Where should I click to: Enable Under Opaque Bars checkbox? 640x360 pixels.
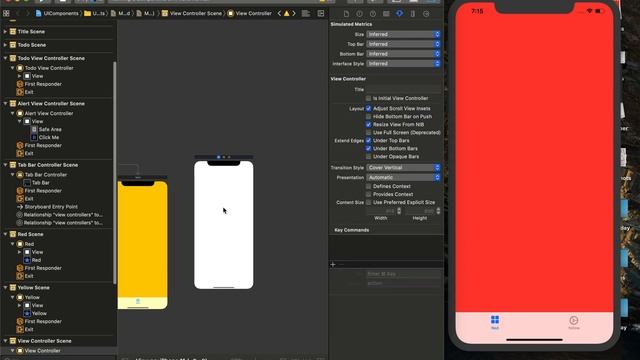(x=369, y=157)
